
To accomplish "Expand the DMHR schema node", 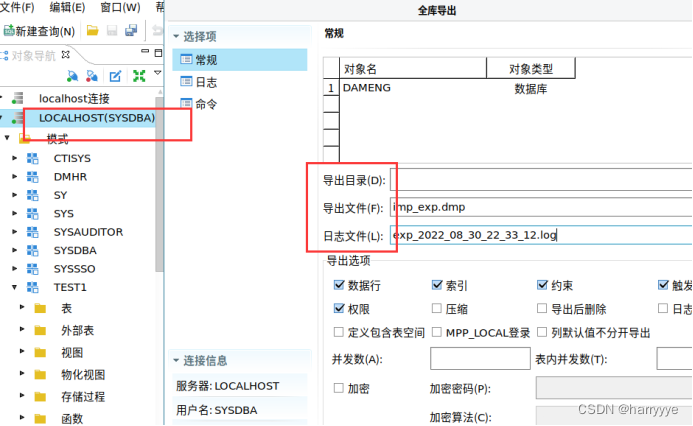I will (15, 176).
